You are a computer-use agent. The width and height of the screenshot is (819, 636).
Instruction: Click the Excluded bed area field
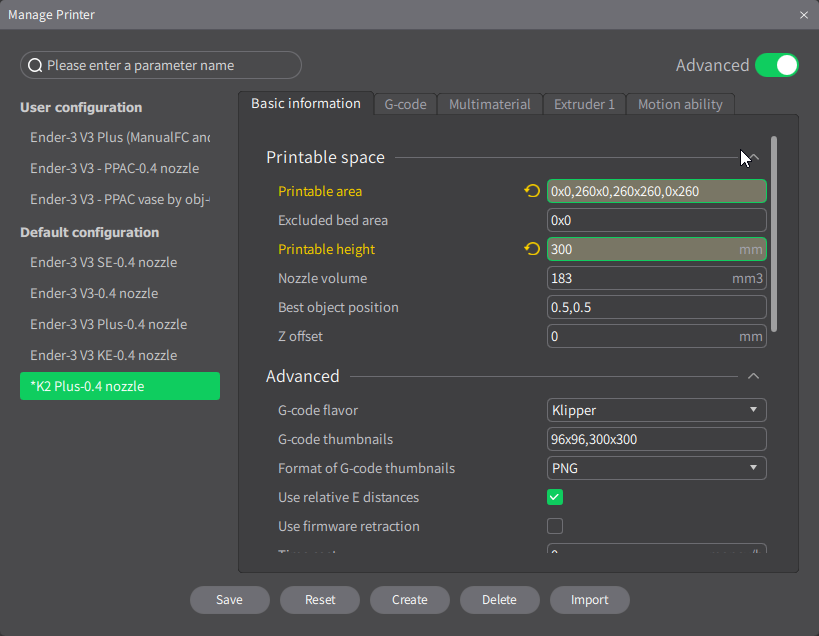click(657, 220)
